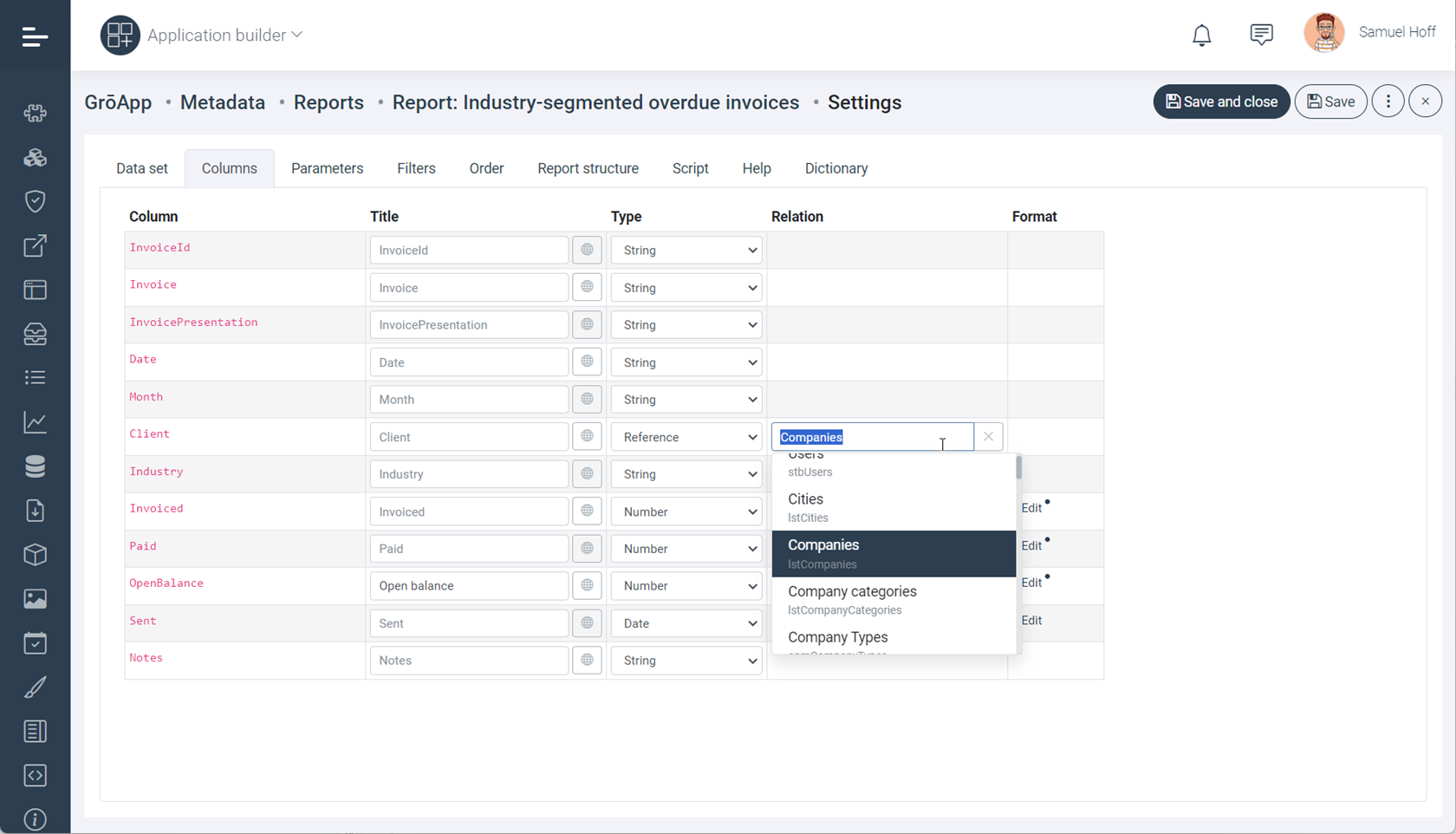Select the paintbrush styling icon in sidebar
This screenshot has width=1456, height=834.
click(x=35, y=687)
